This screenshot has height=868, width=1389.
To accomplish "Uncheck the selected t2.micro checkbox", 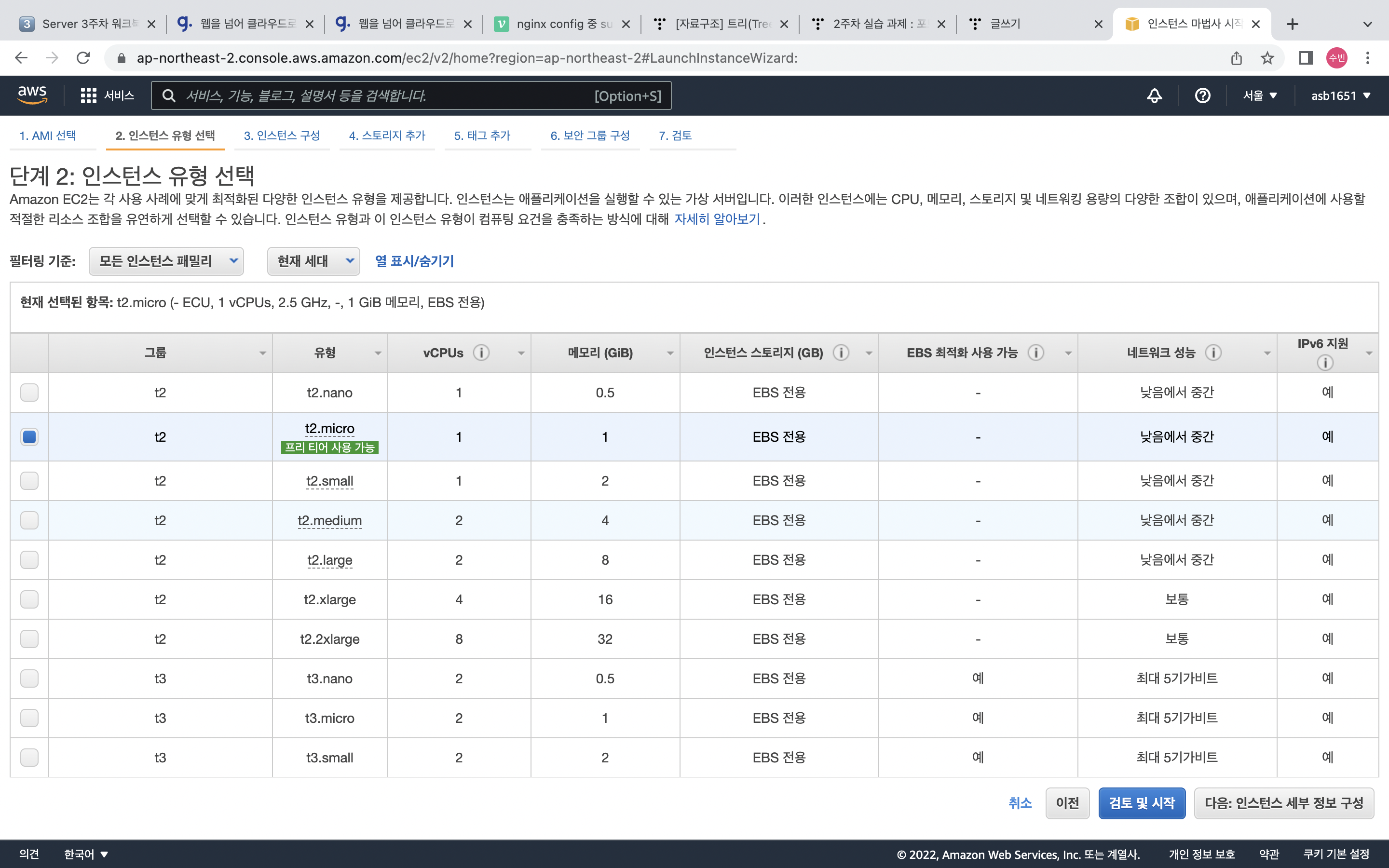I will pos(29,437).
